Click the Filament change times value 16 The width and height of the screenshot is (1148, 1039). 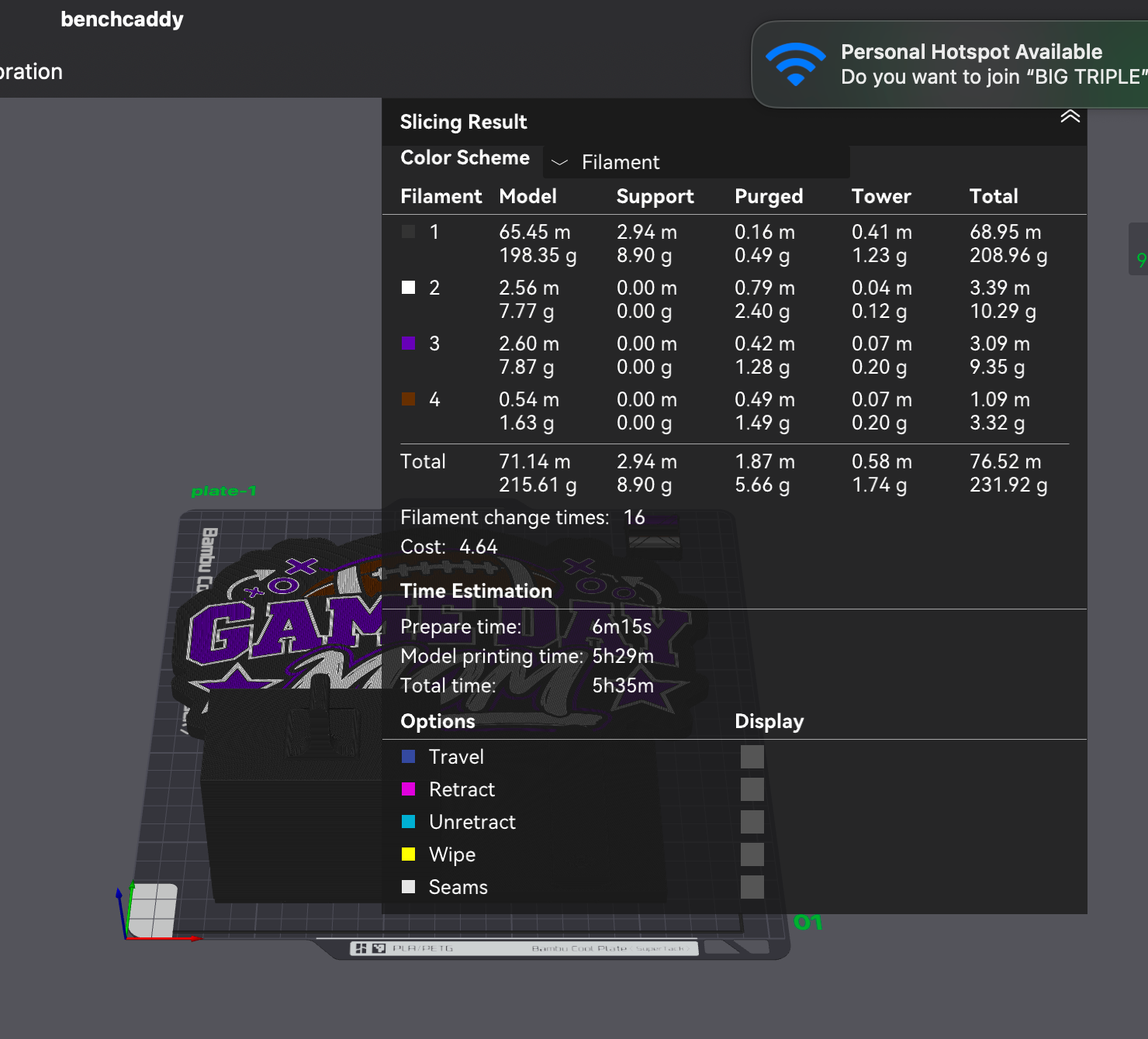point(634,517)
